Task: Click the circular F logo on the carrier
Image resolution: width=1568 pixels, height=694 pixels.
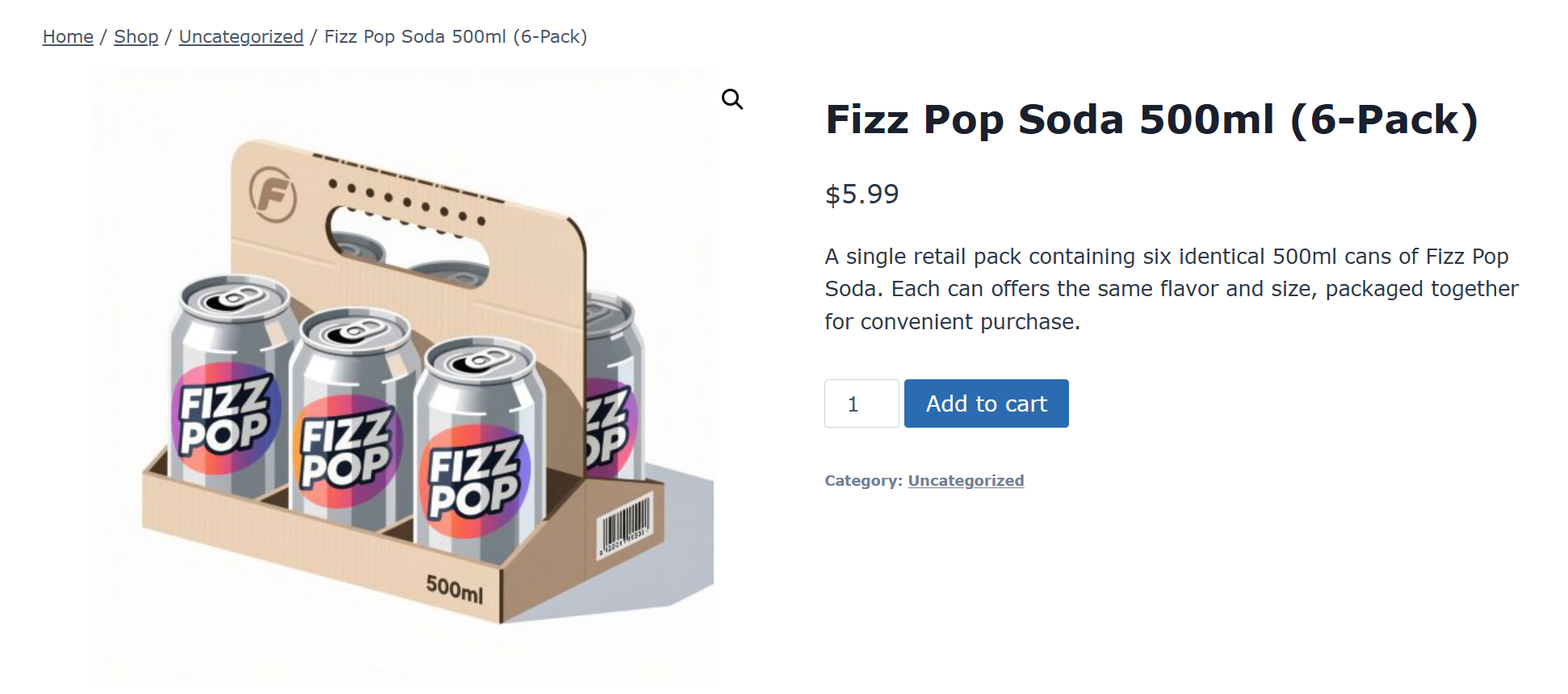Action: pos(272,194)
